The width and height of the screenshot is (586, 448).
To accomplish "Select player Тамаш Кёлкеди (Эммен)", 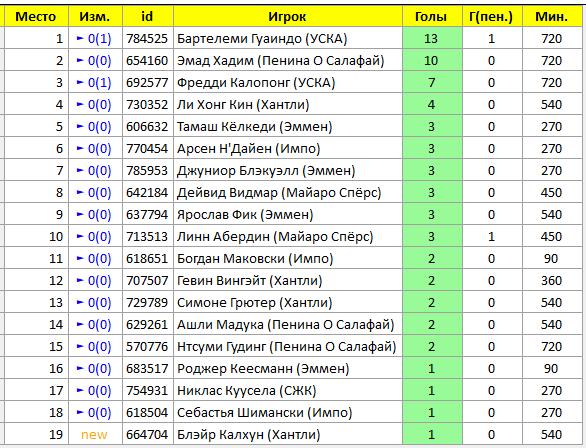I will [x=255, y=127].
